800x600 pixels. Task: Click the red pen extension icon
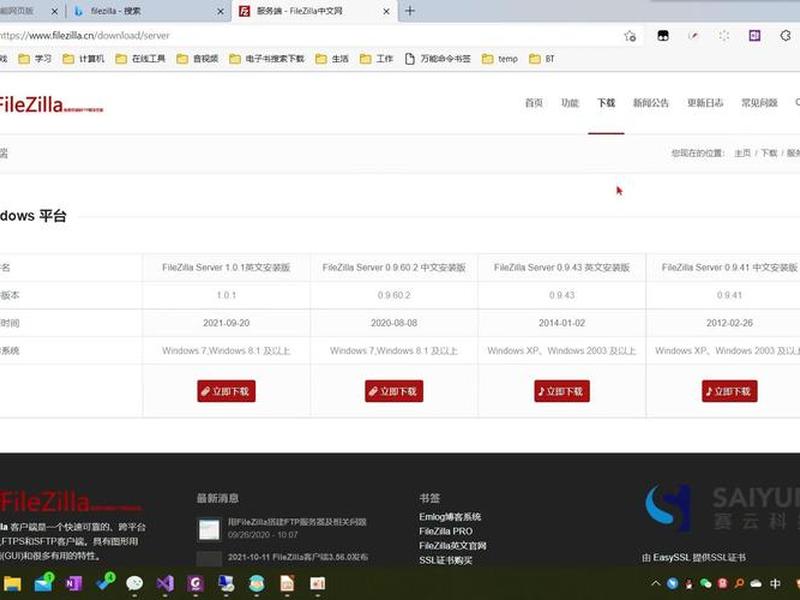tap(693, 36)
